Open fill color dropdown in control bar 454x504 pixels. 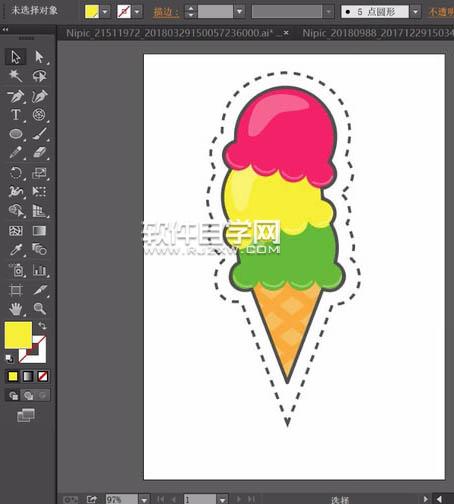[105, 12]
